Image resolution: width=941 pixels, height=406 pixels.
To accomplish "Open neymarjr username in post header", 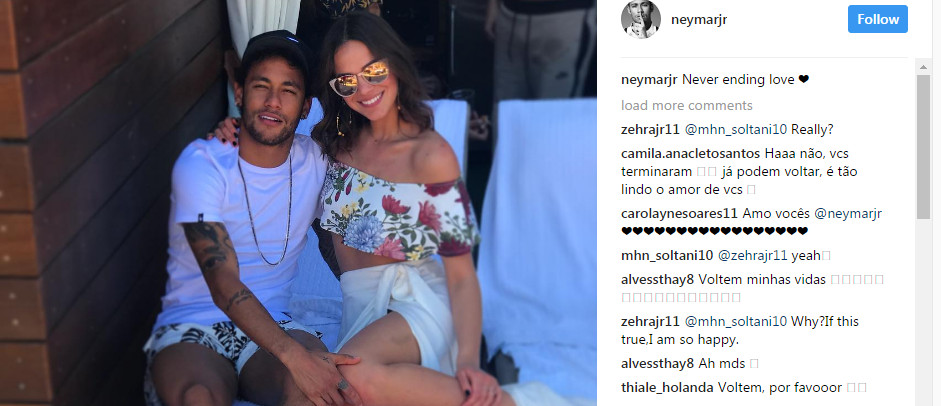I will (x=699, y=19).
